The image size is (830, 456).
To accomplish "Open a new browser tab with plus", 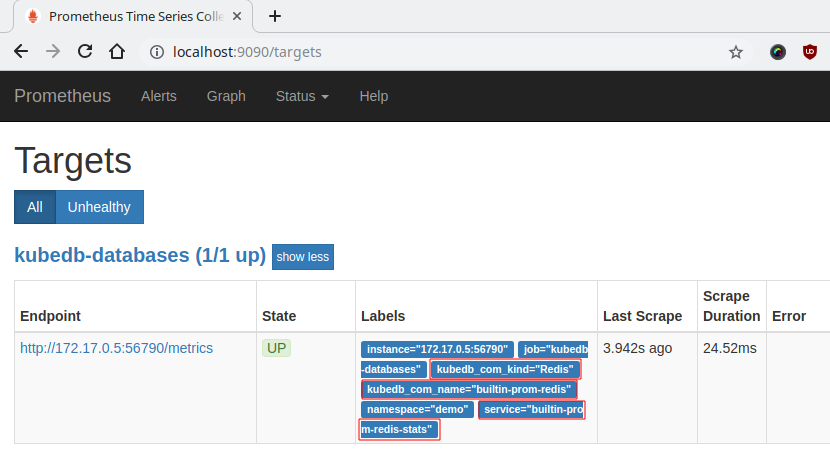I will tap(275, 16).
